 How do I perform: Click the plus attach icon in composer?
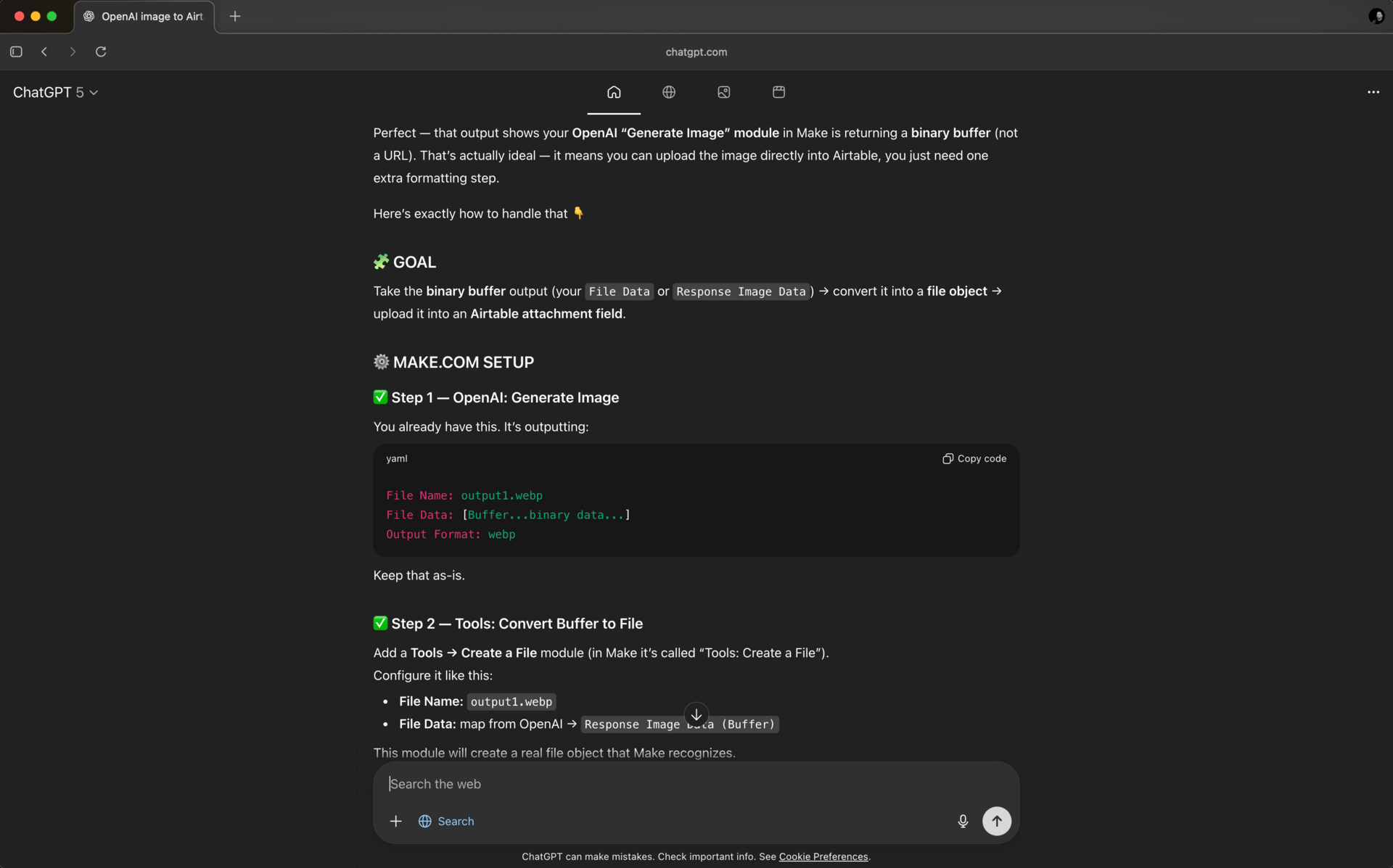pyautogui.click(x=395, y=821)
